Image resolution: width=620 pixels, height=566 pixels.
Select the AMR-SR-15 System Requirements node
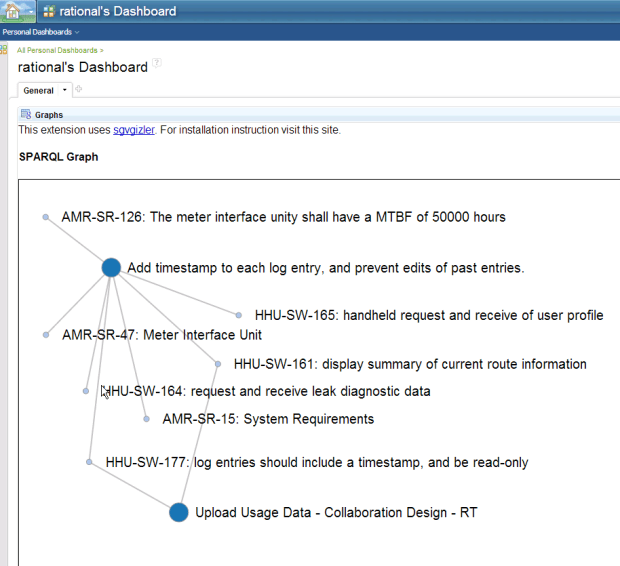point(146,419)
